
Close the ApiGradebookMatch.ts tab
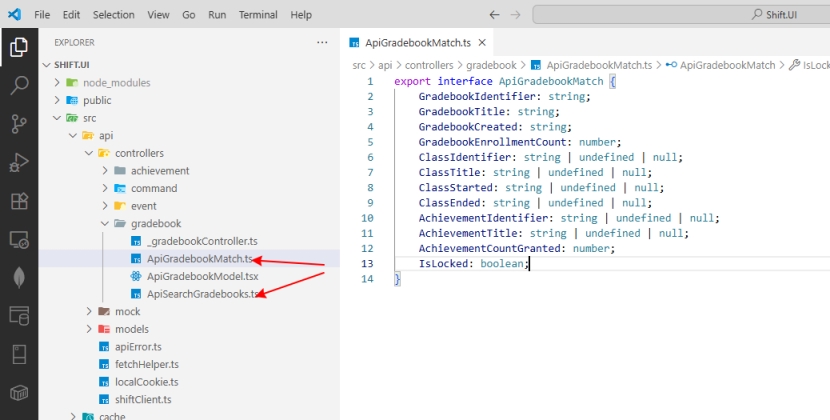pos(482,42)
